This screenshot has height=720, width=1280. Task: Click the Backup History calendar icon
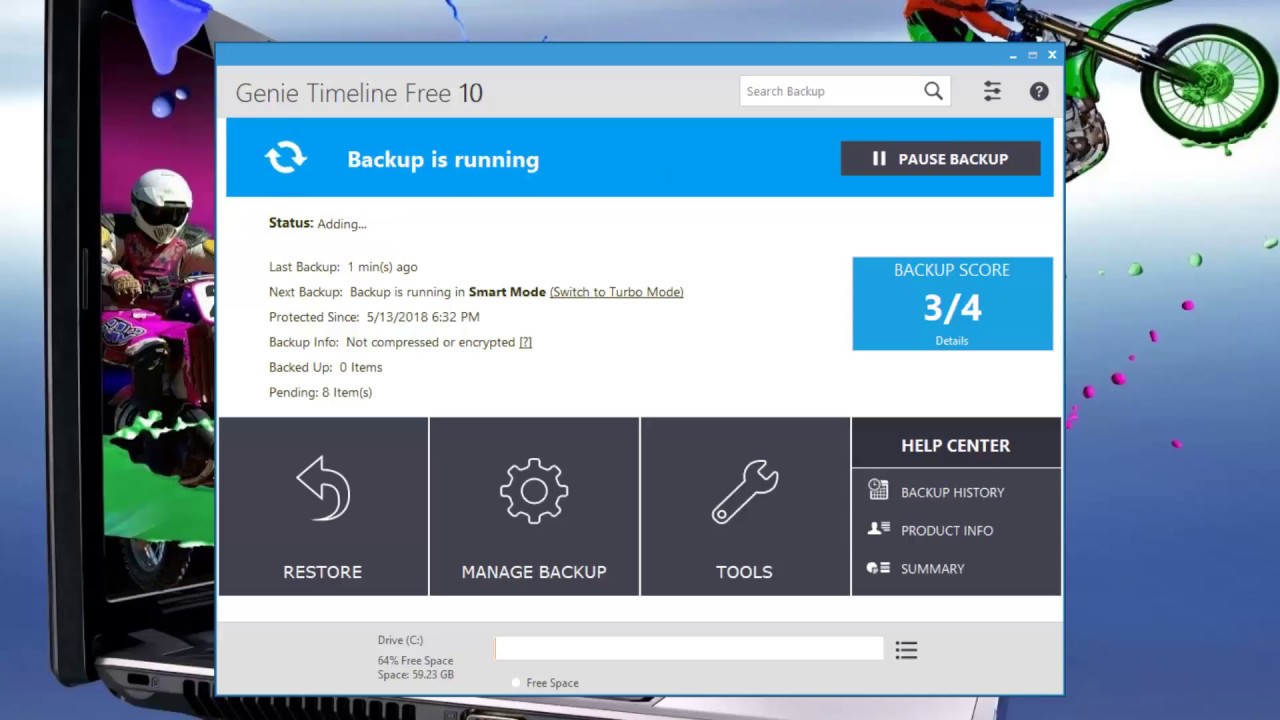[x=878, y=490]
